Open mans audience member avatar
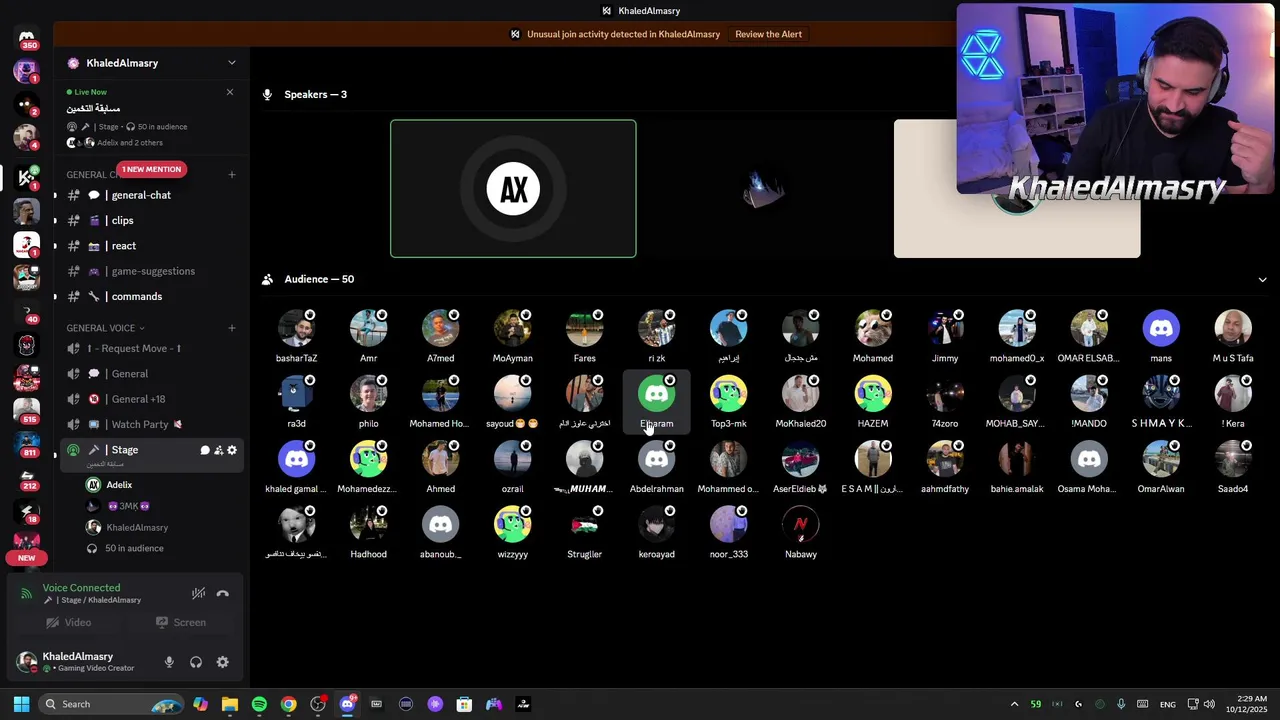Image resolution: width=1280 pixels, height=720 pixels. coord(1161,328)
